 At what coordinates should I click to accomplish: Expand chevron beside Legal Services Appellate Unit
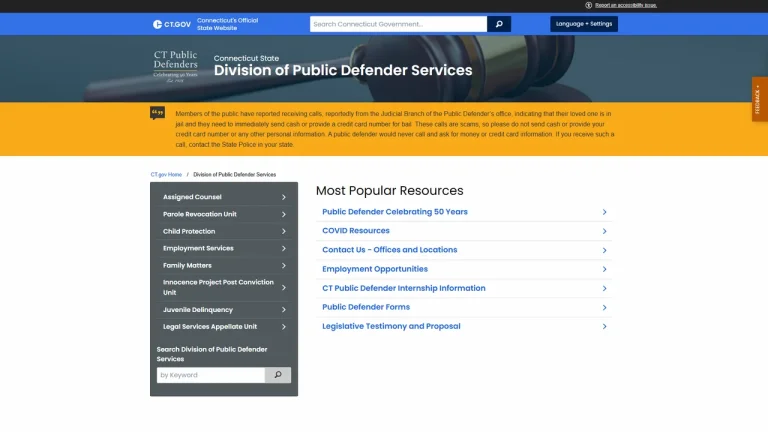pos(284,327)
